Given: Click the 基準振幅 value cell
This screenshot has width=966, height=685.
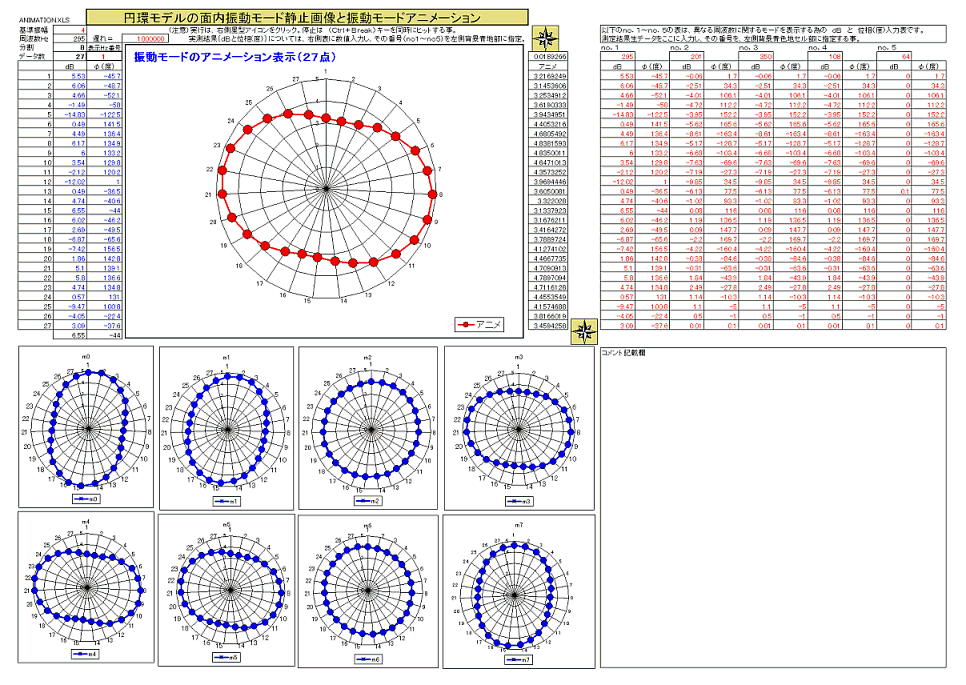Looking at the screenshot, I should 74,30.
